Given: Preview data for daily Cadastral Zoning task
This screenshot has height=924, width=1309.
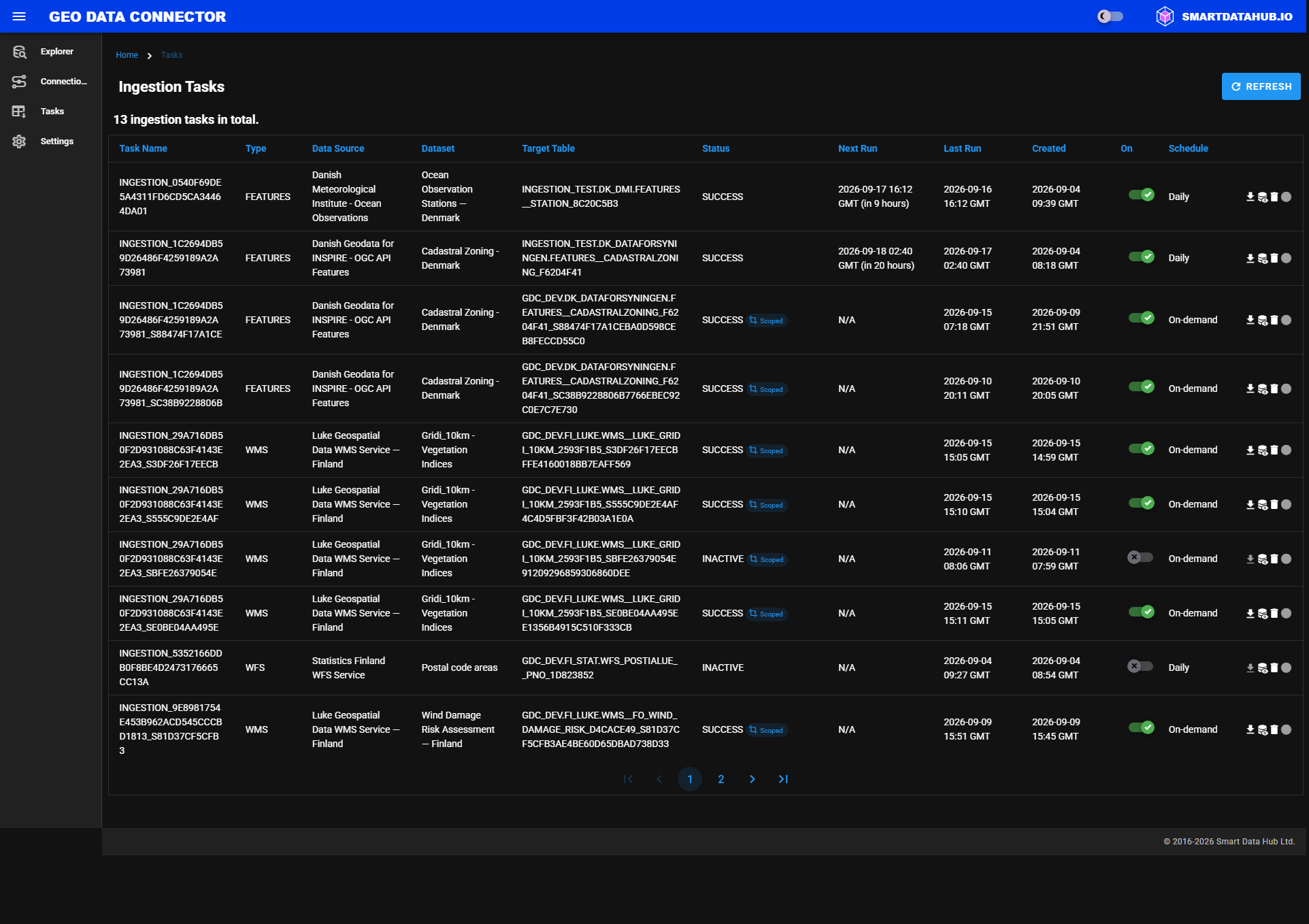Looking at the screenshot, I should [x=1263, y=259].
